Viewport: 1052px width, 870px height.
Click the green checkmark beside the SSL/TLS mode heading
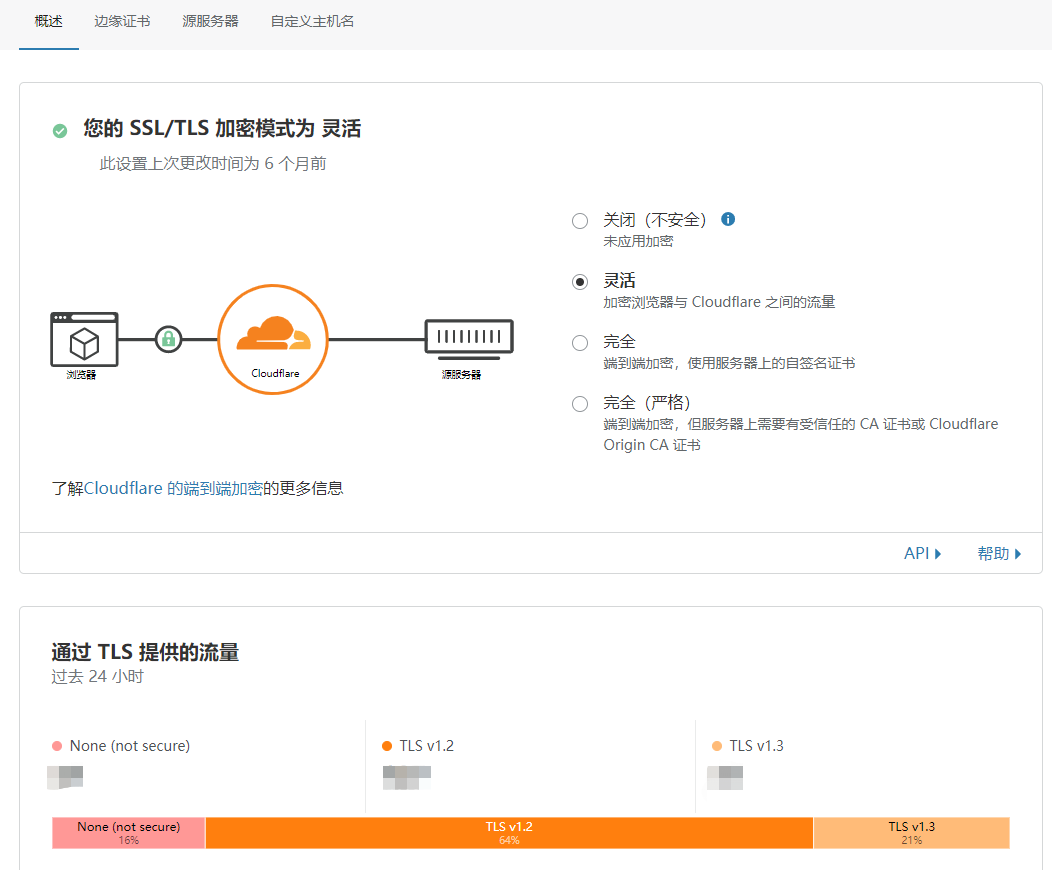tap(59, 130)
